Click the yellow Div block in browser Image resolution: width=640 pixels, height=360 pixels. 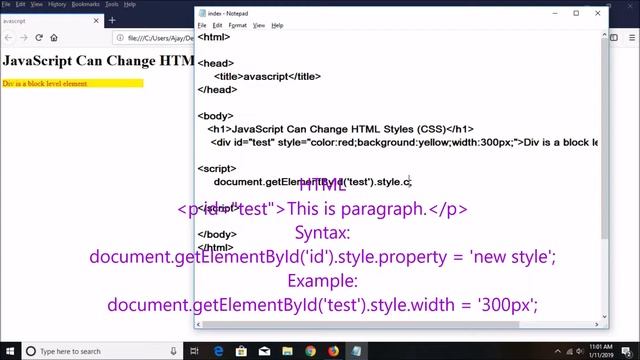[72, 83]
